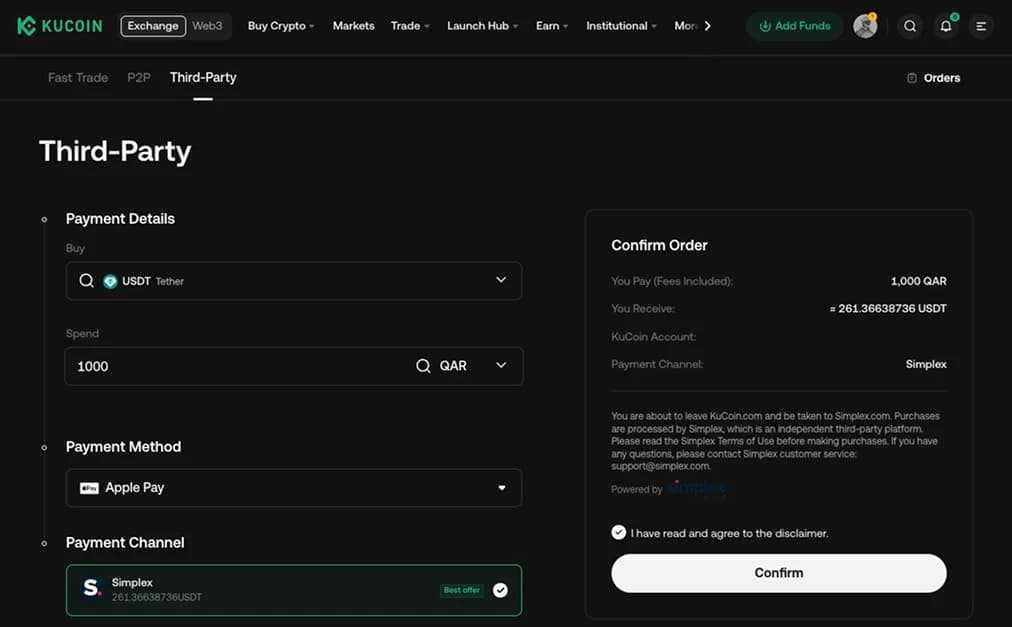The height and width of the screenshot is (627, 1012).
Task: Expand the Trade menu
Action: pos(410,26)
